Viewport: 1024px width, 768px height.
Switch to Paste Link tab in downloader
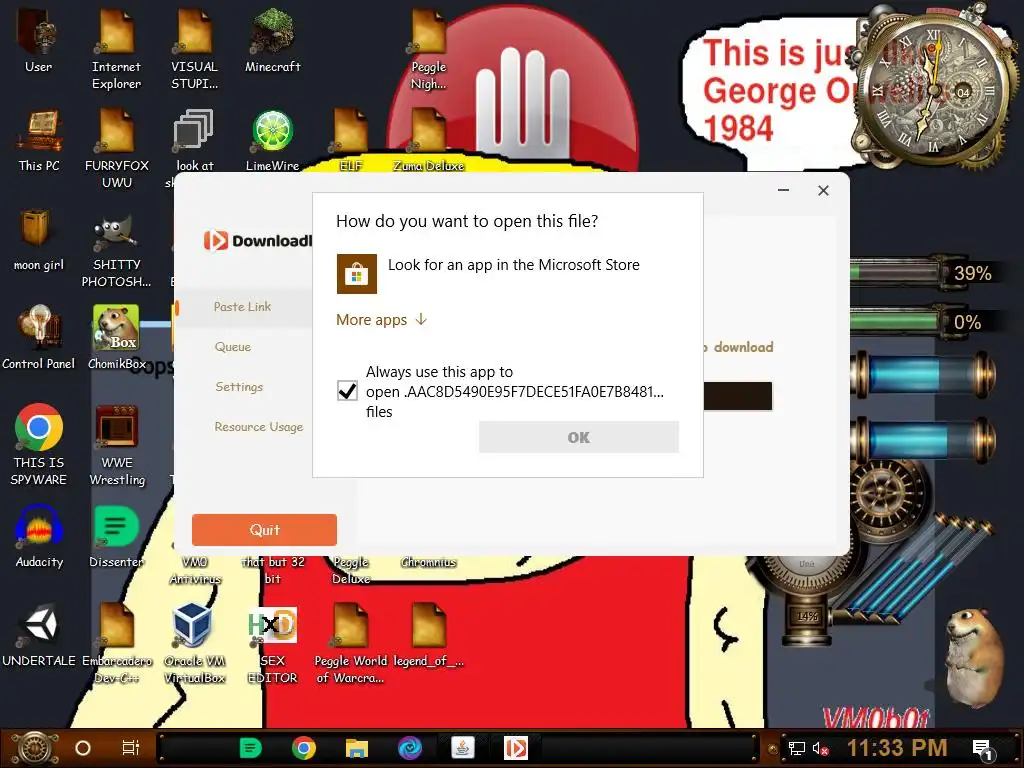[243, 306]
